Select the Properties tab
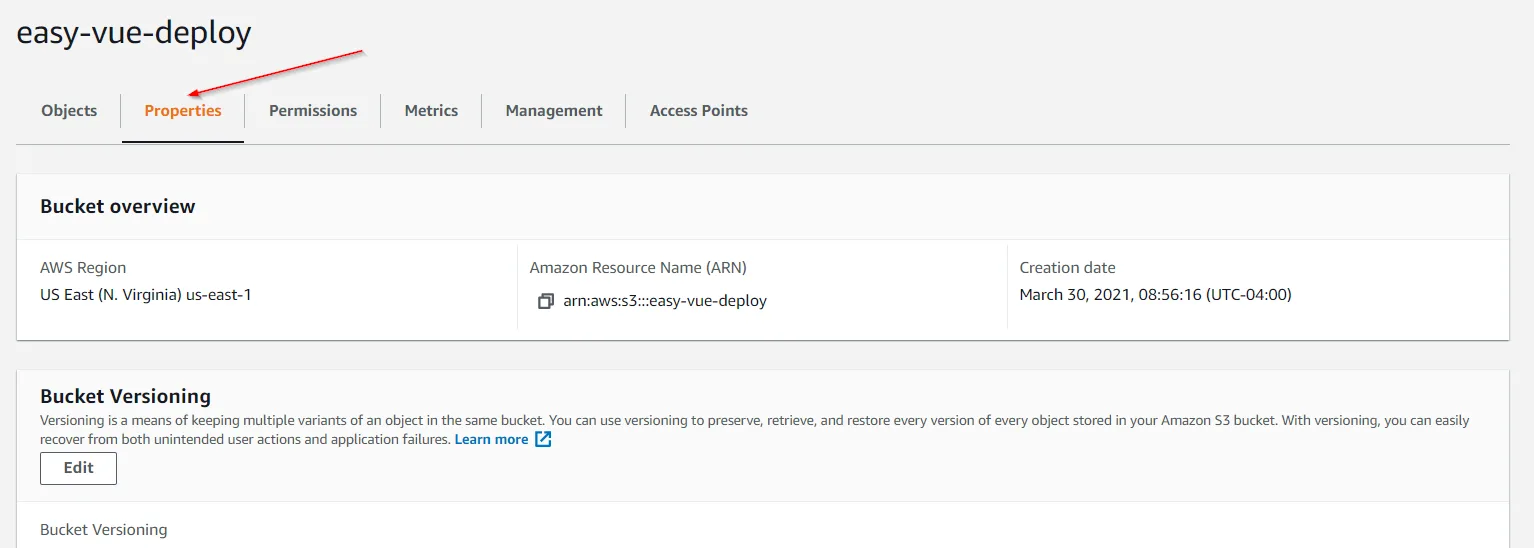1534x548 pixels. point(183,111)
